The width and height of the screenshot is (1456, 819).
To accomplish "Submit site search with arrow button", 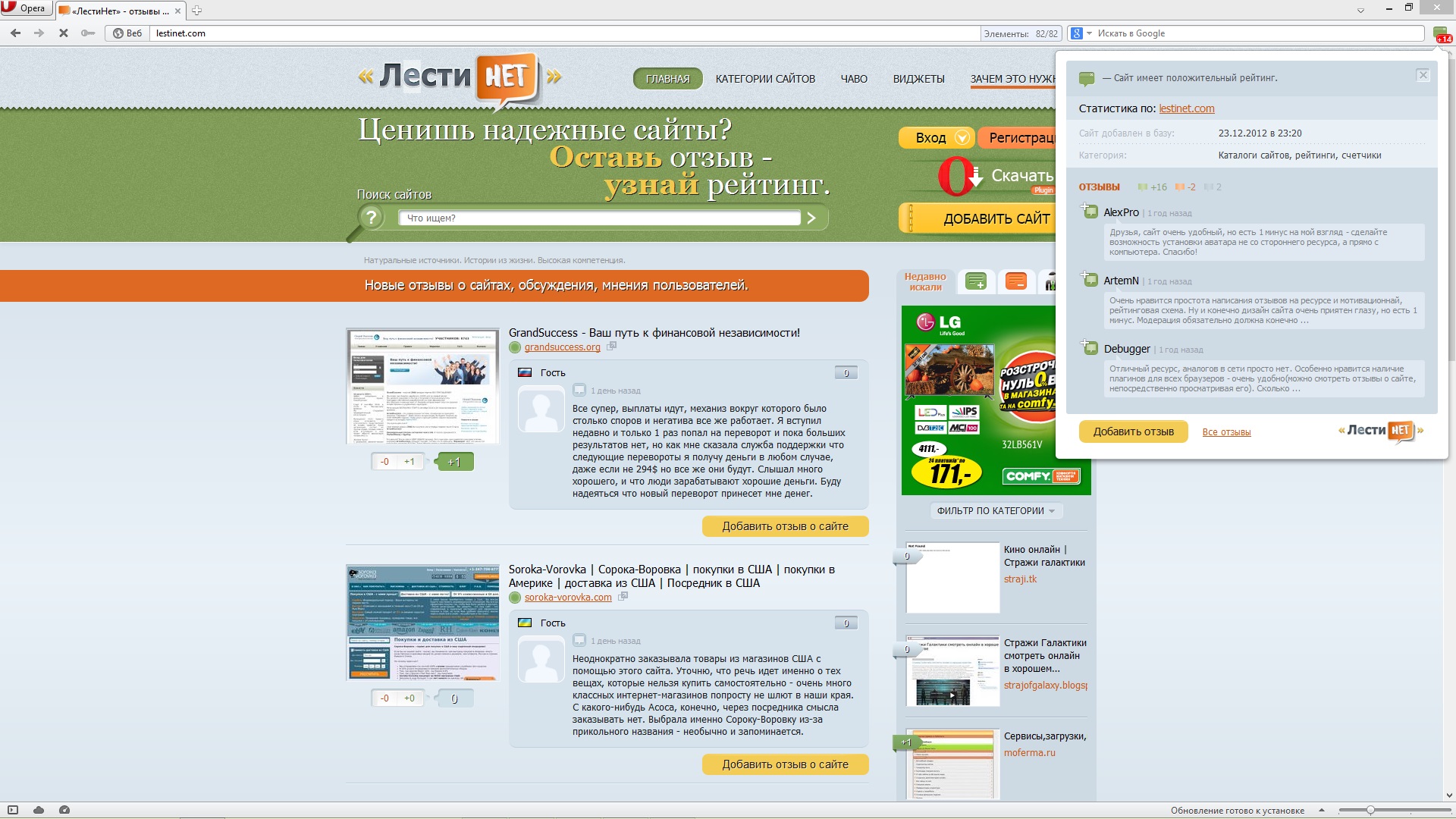I will coord(811,218).
